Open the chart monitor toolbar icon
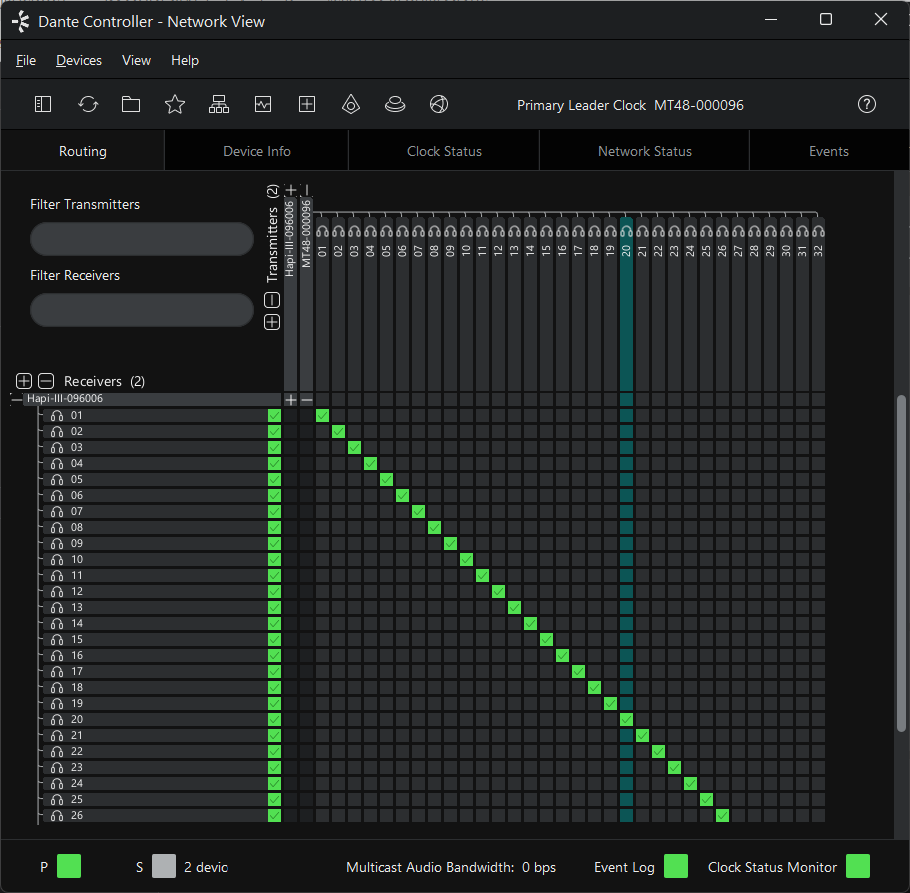 [x=263, y=104]
